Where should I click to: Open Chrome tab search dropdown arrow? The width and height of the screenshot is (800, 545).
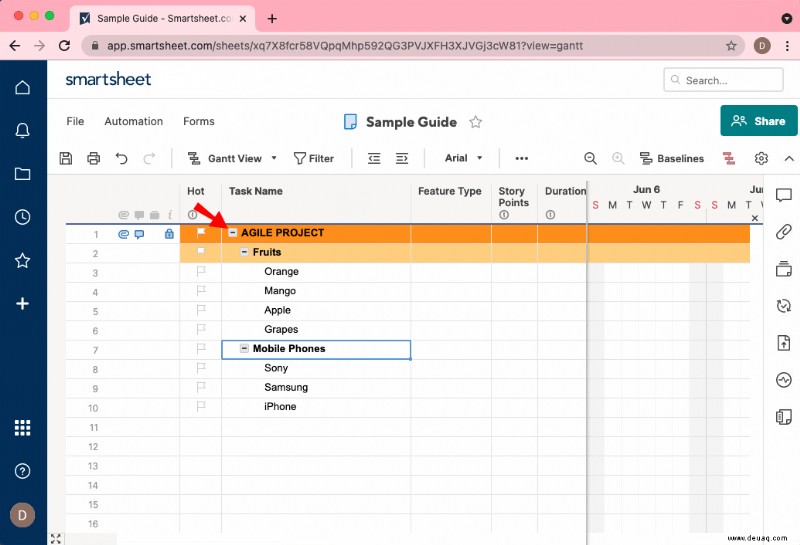pyautogui.click(x=787, y=19)
